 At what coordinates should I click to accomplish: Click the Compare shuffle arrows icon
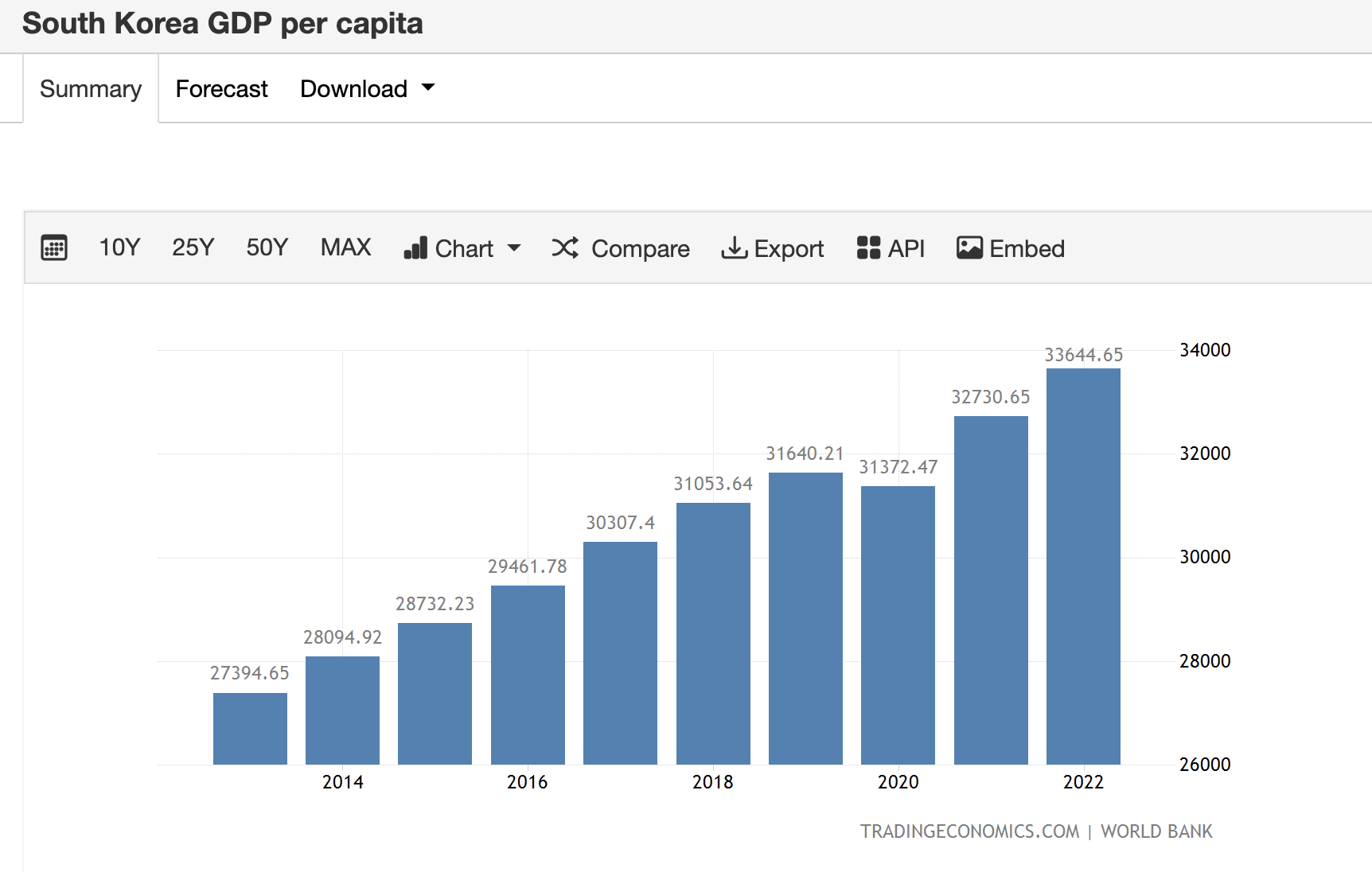[x=565, y=248]
